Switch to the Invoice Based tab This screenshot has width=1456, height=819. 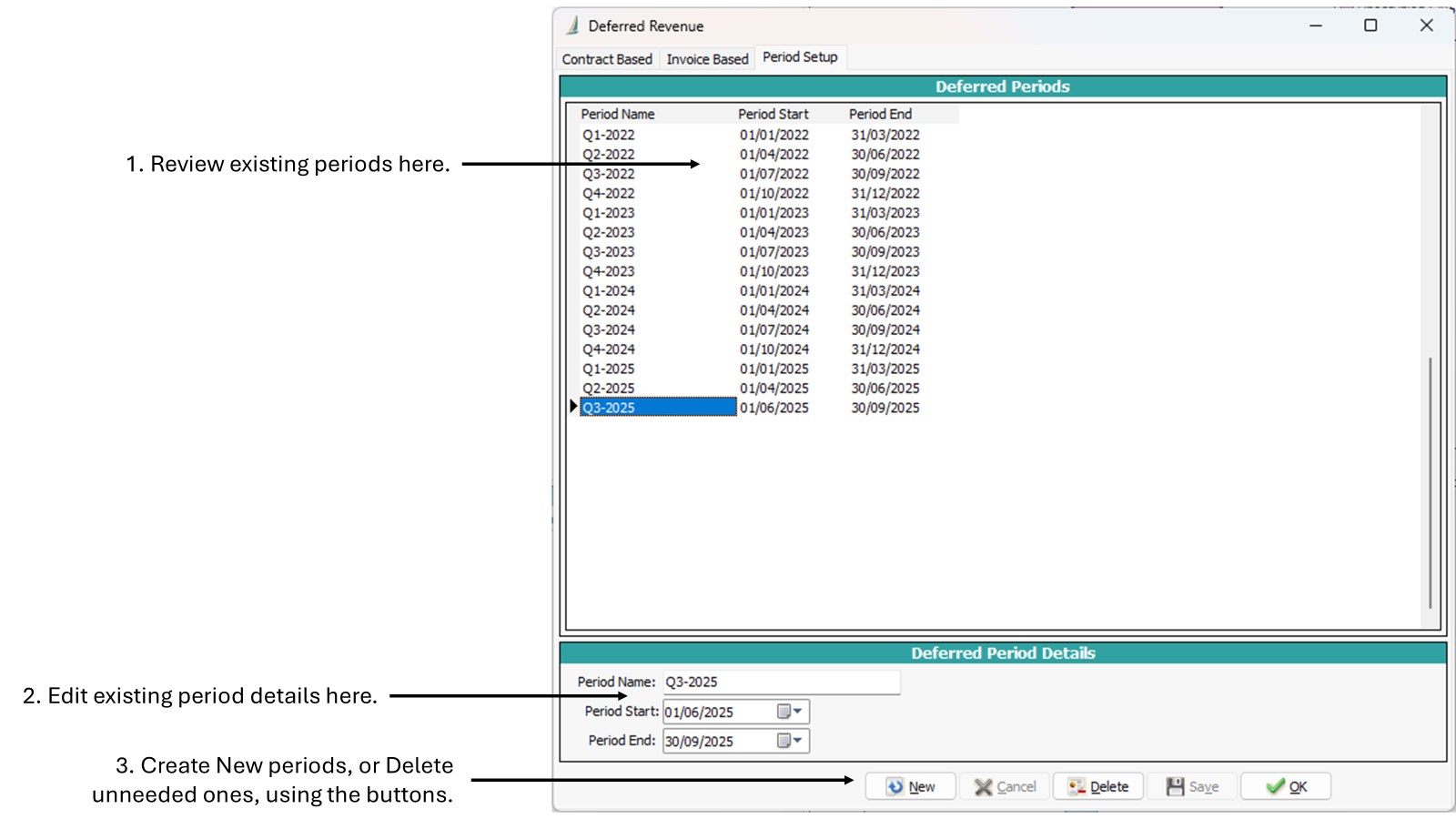[707, 59]
